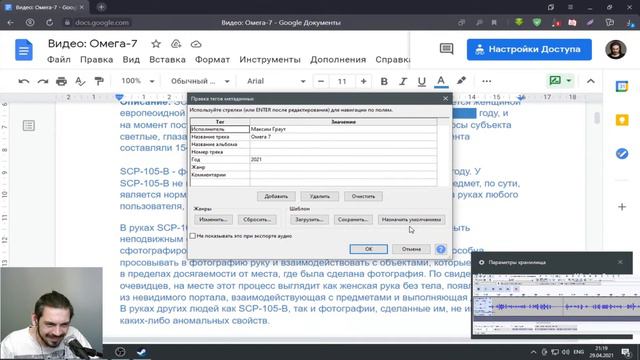The image size is (640, 360).
Task: Click the plus get add-ons icon
Action: [622, 207]
